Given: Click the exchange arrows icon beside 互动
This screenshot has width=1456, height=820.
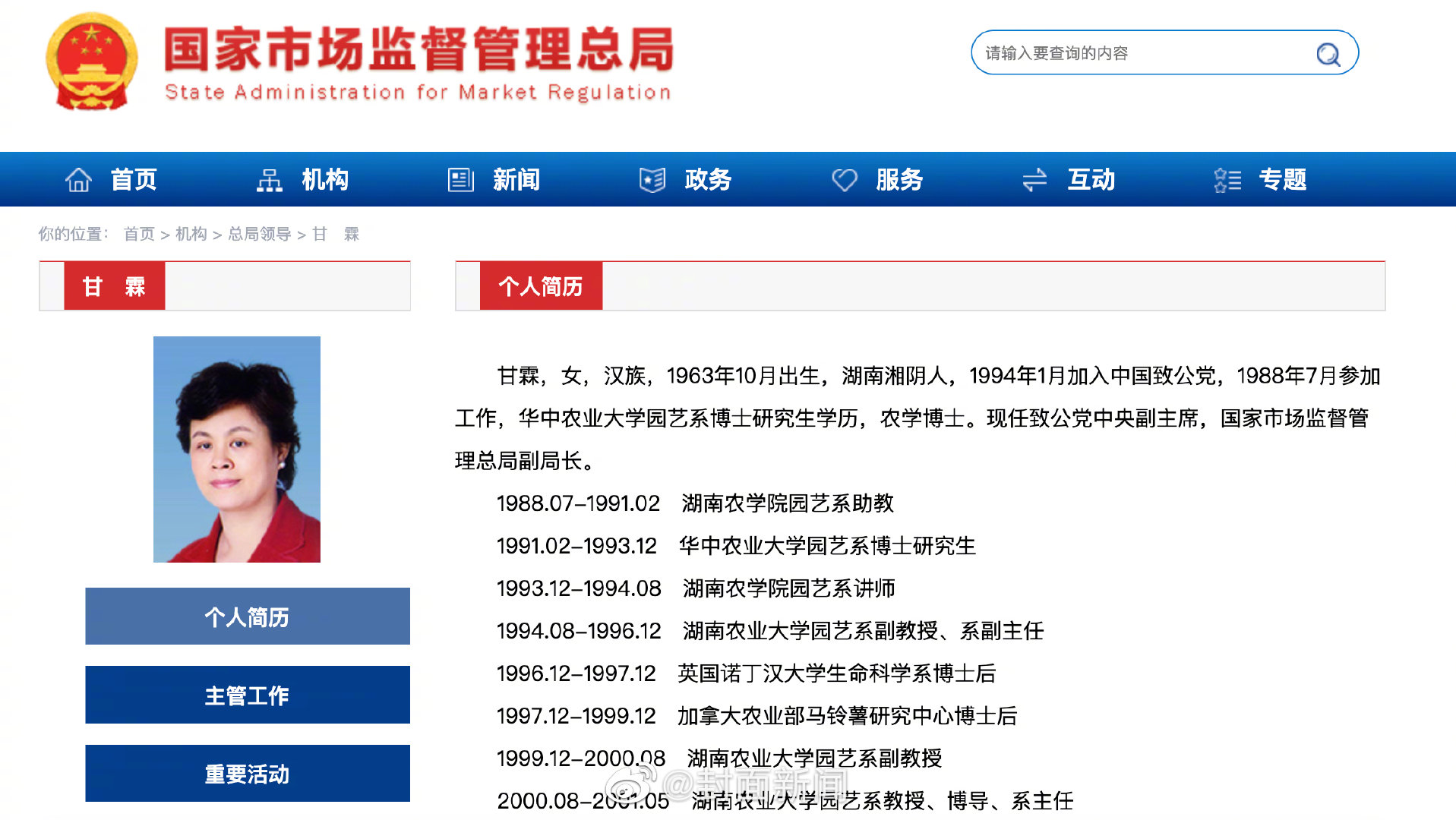Looking at the screenshot, I should [x=1034, y=180].
